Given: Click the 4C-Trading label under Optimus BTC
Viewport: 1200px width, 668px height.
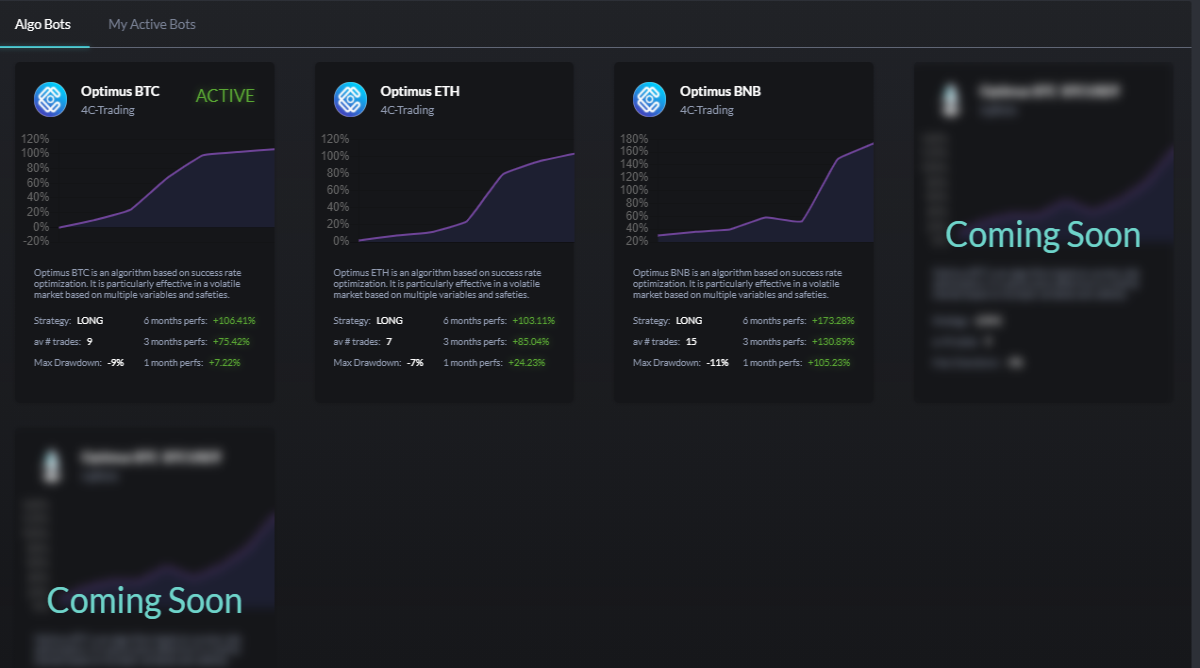Looking at the screenshot, I should pos(108,110).
